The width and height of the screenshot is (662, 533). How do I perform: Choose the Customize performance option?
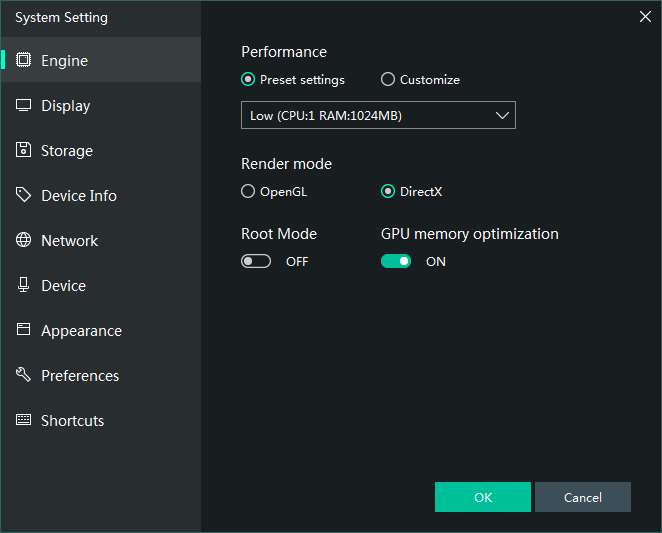[388, 80]
